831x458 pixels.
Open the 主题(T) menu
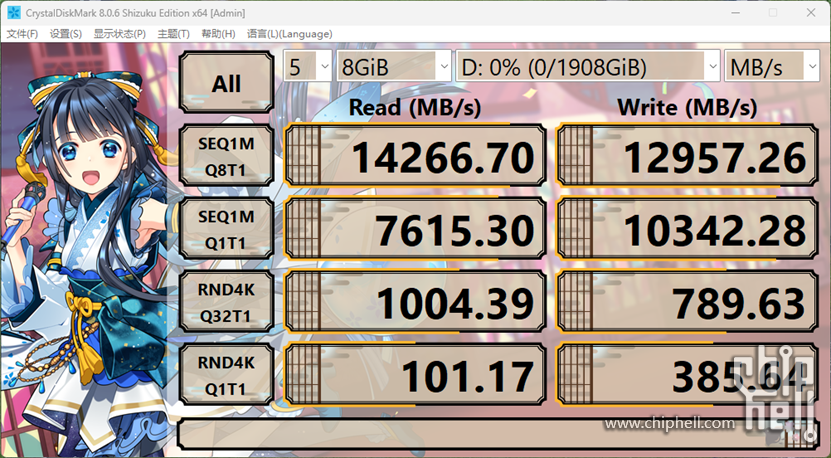tap(173, 34)
